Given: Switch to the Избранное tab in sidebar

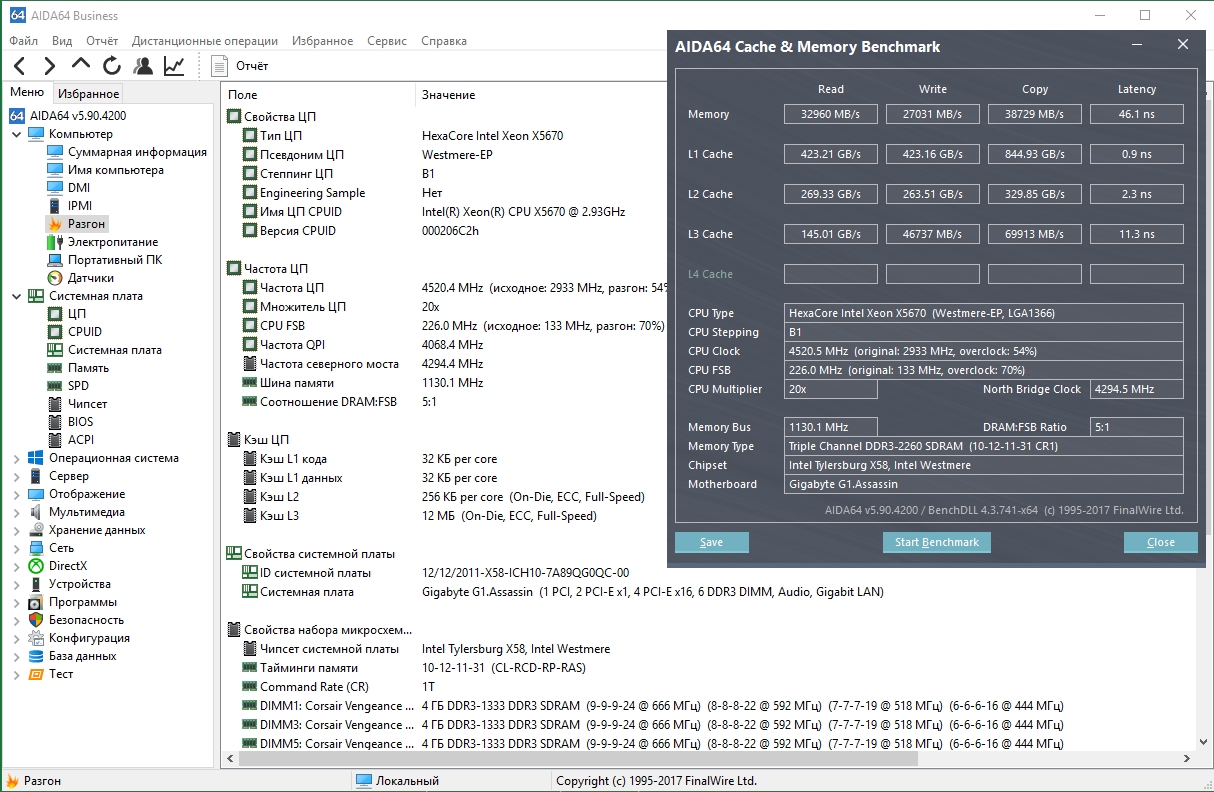Looking at the screenshot, I should (x=89, y=94).
